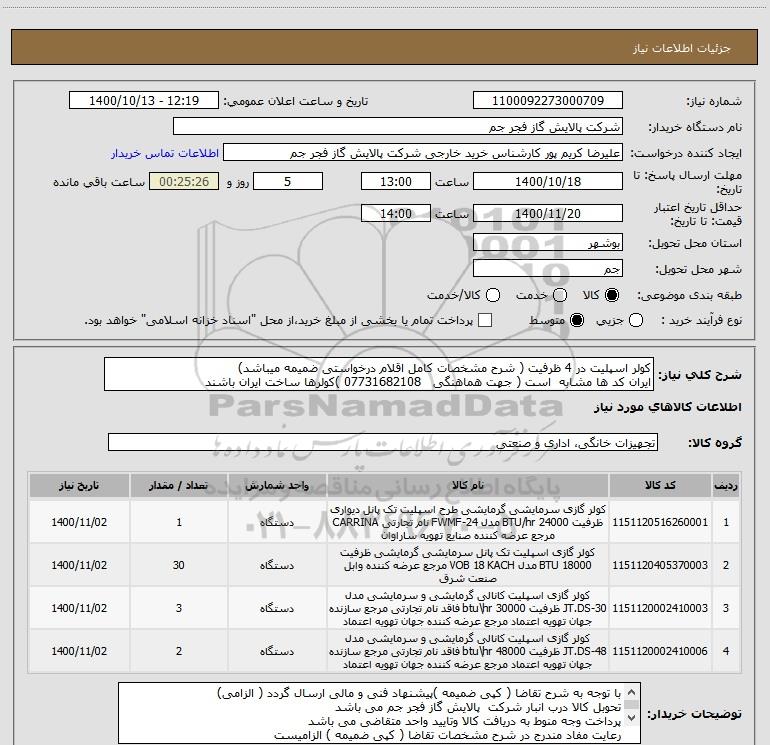Click the دستگاه unit cell in row 2

coord(277,565)
